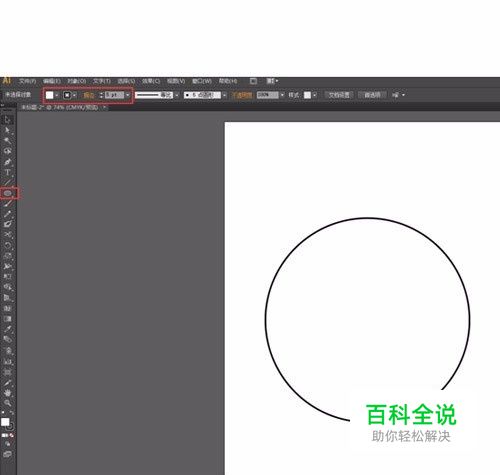Viewport: 500px width, 475px height.
Task: Set the toolbox color to None
Action: coord(12,435)
